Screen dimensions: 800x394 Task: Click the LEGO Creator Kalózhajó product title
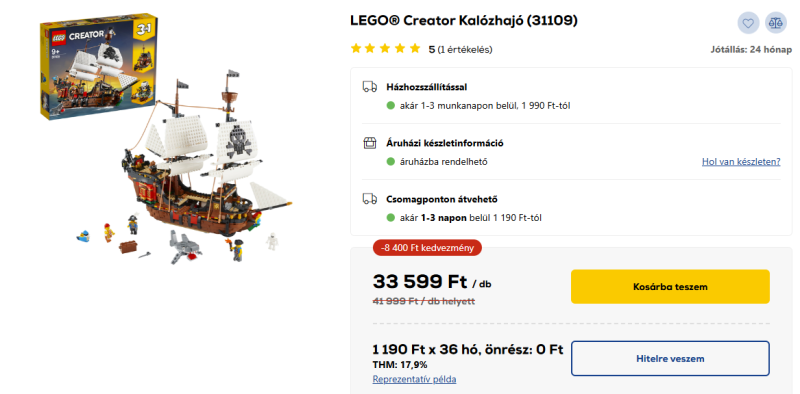pyautogui.click(x=464, y=20)
